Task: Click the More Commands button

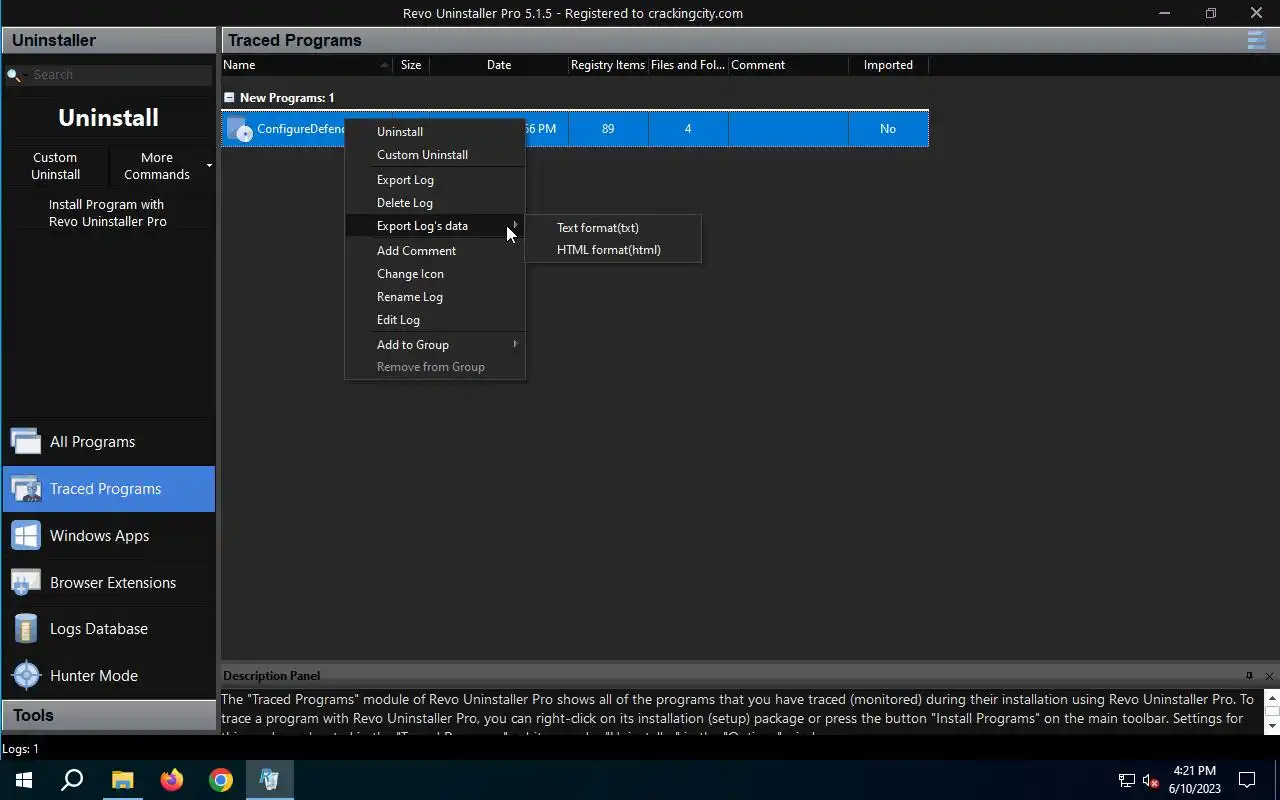Action: [157, 166]
